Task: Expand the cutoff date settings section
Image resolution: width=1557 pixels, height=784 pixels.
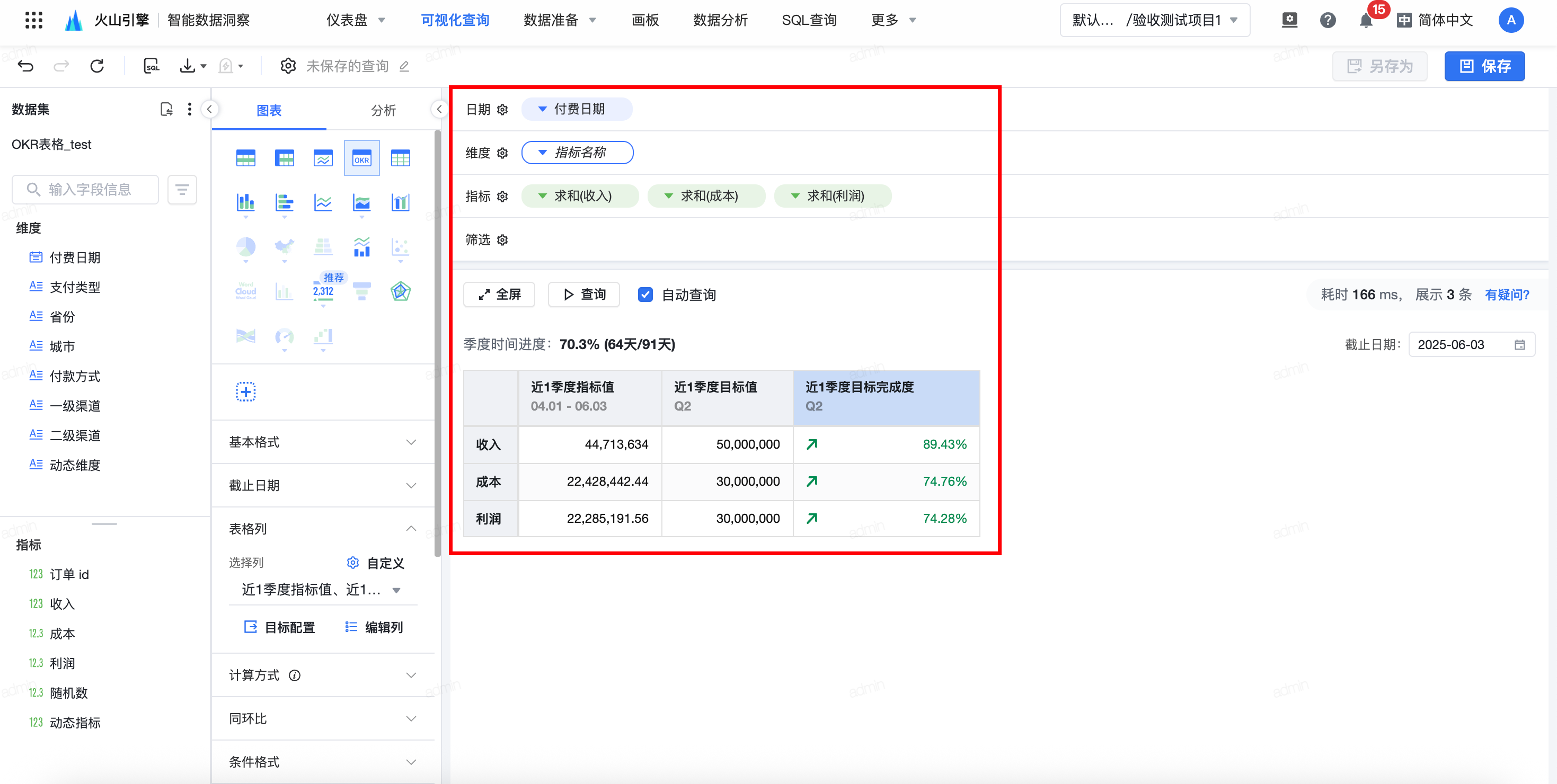Action: 323,486
